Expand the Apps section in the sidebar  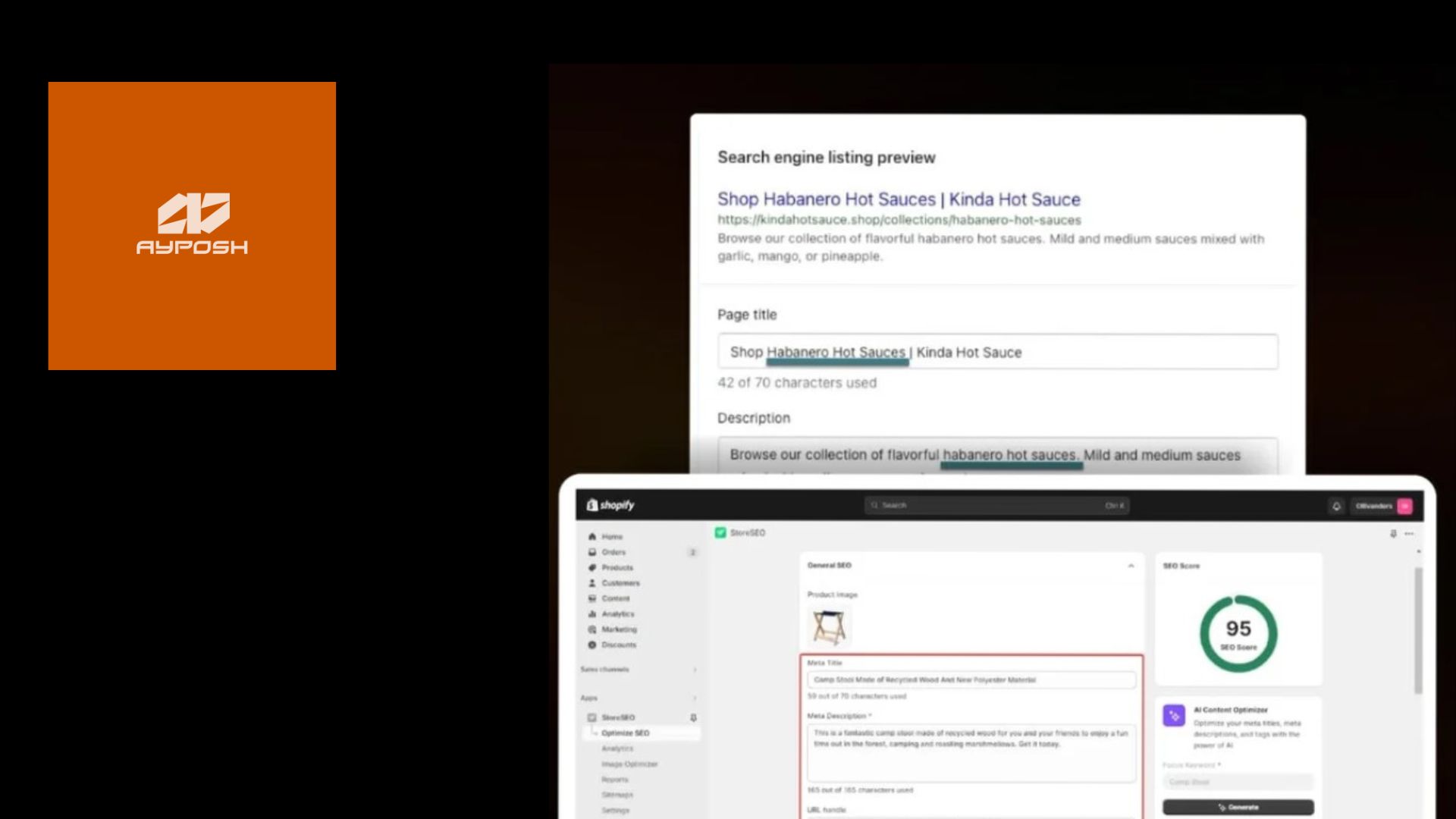click(695, 698)
